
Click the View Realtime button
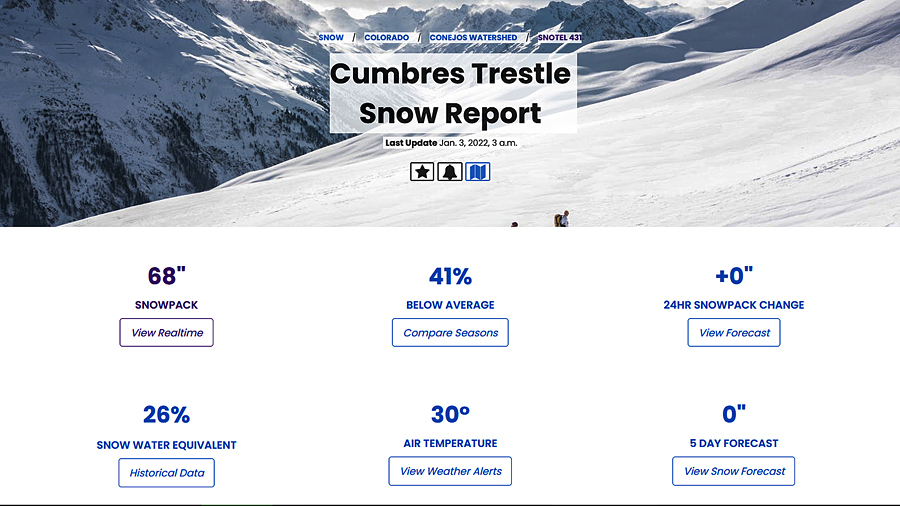(x=166, y=333)
